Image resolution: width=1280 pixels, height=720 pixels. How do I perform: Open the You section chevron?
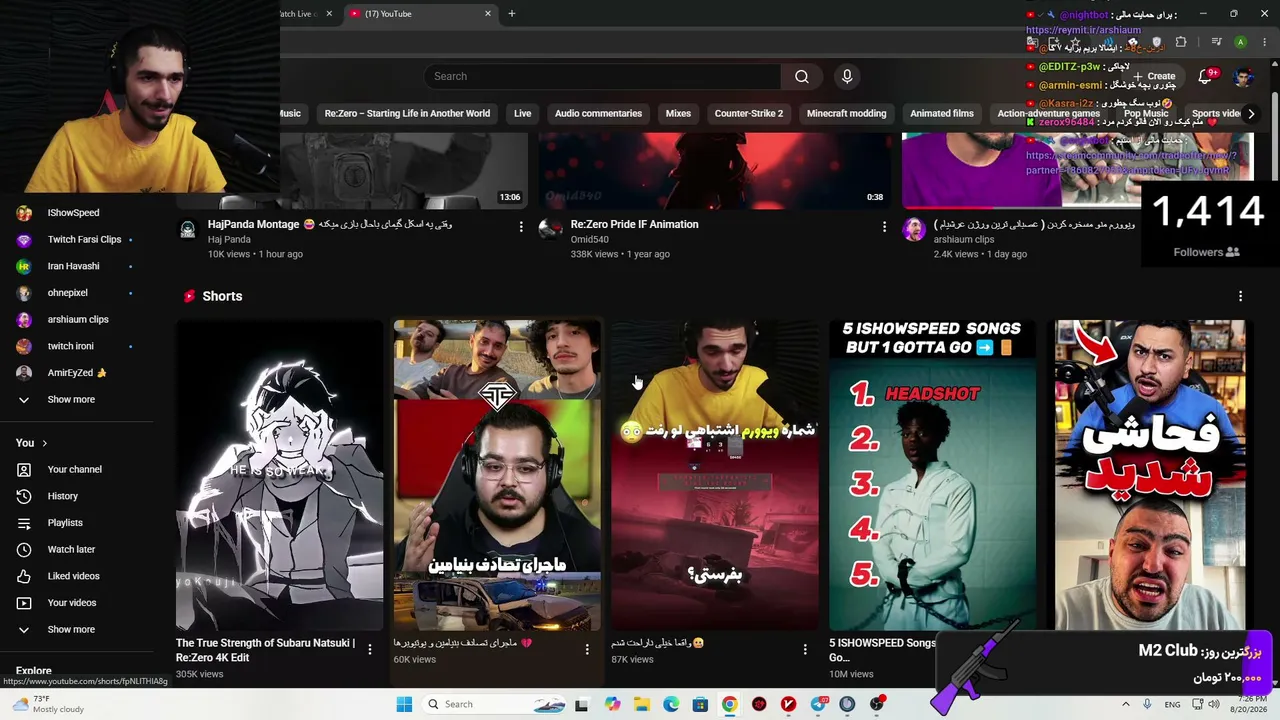click(x=44, y=443)
